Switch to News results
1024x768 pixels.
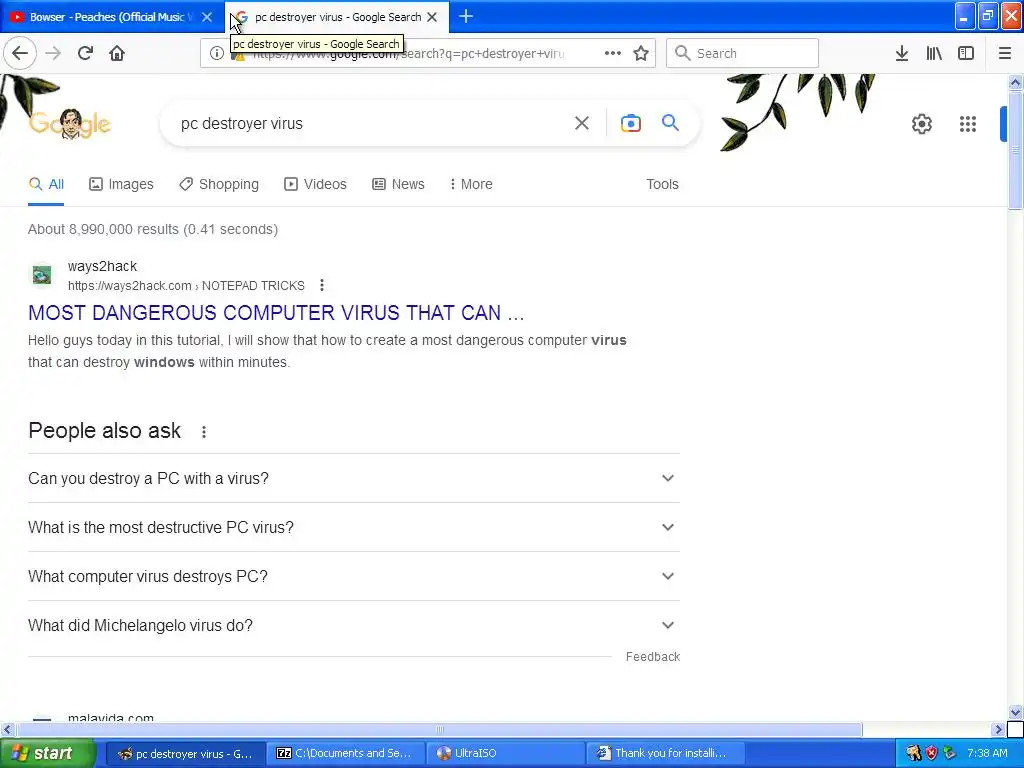[398, 184]
